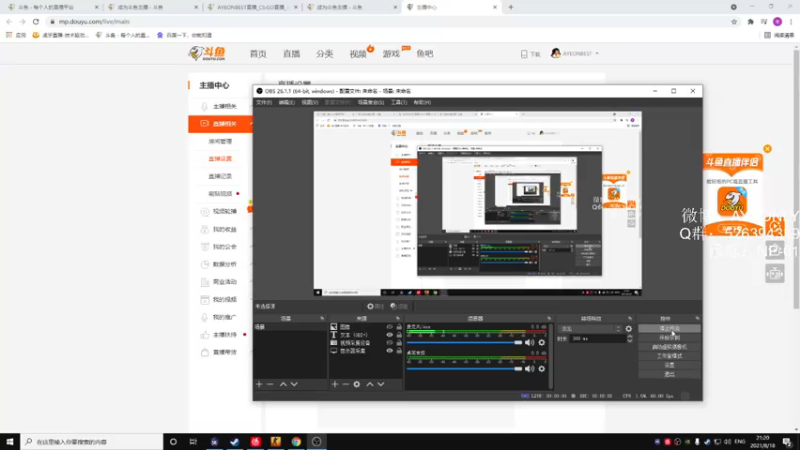Open the 编辑(E) menu in OBS
This screenshot has width=800, height=450.
(x=287, y=103)
